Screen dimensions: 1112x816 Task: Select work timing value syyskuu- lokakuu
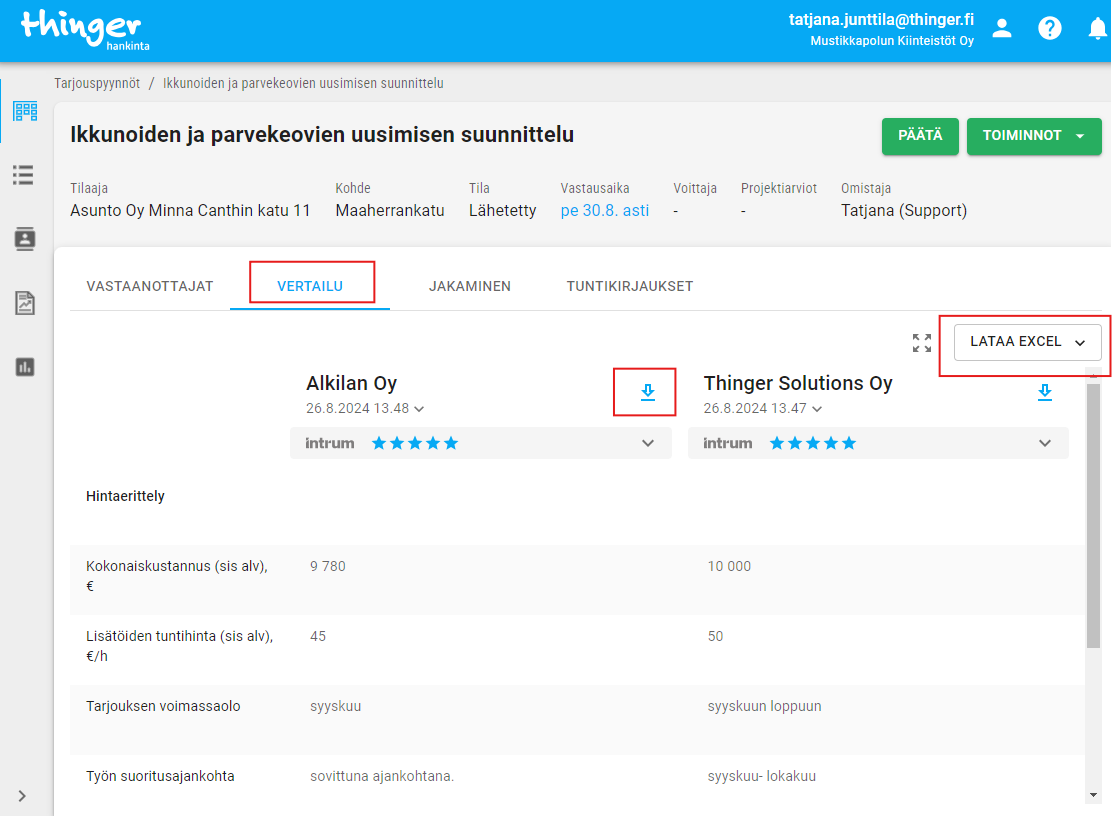pyautogui.click(x=762, y=776)
